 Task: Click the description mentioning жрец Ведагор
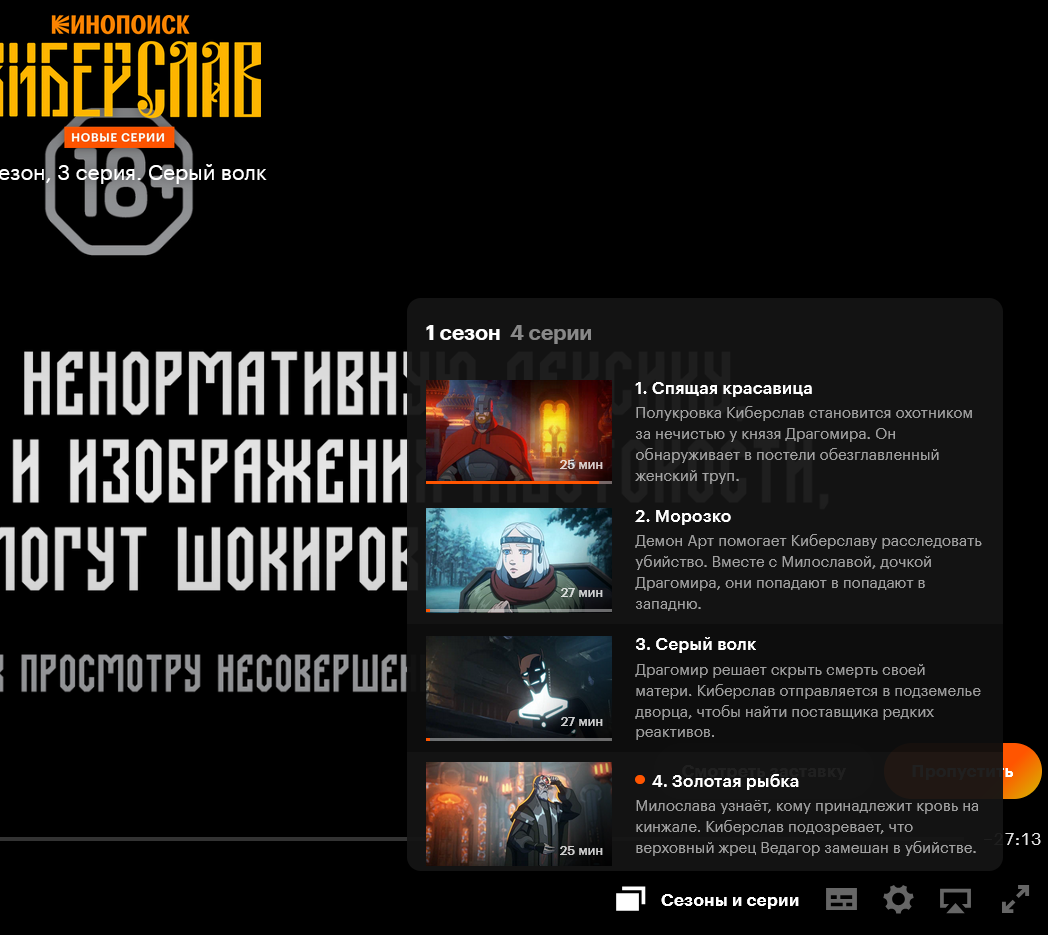coord(807,827)
